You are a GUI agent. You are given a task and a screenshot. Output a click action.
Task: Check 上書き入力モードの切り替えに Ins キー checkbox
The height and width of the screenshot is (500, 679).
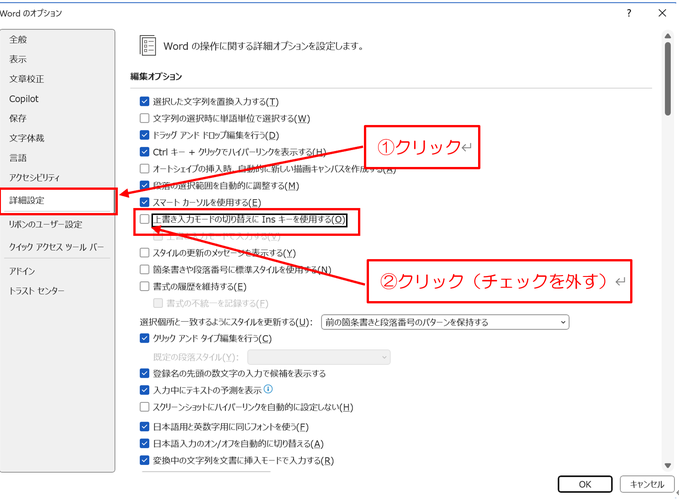pos(145,219)
